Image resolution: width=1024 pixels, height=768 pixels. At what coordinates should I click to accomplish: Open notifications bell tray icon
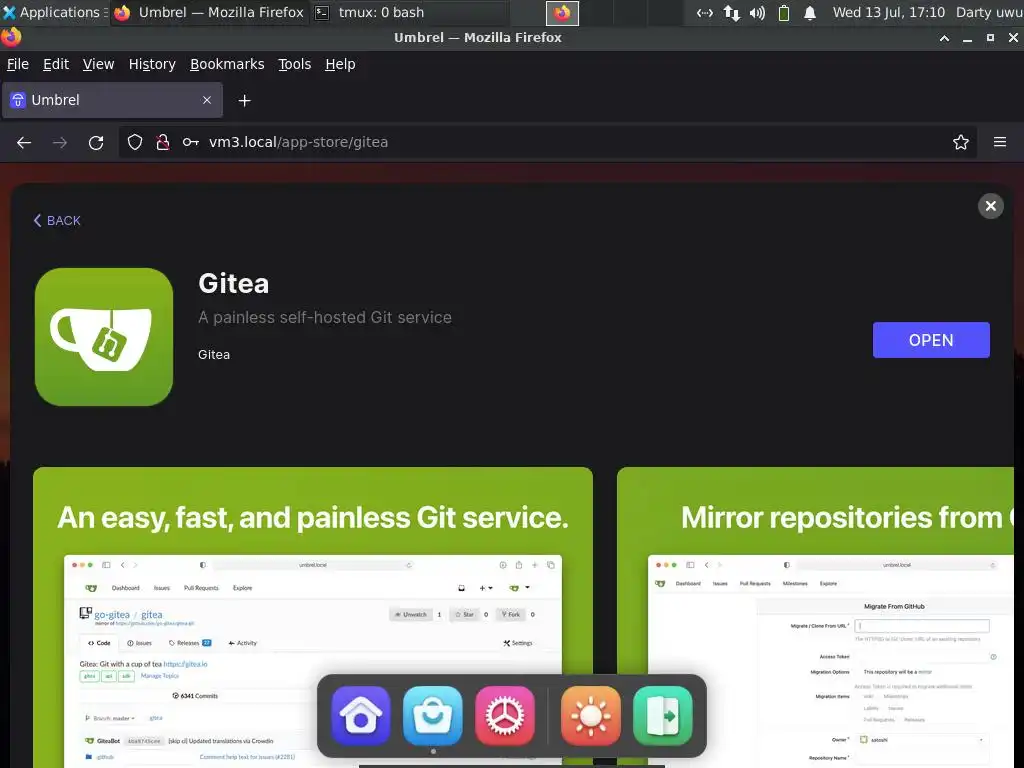click(x=810, y=13)
